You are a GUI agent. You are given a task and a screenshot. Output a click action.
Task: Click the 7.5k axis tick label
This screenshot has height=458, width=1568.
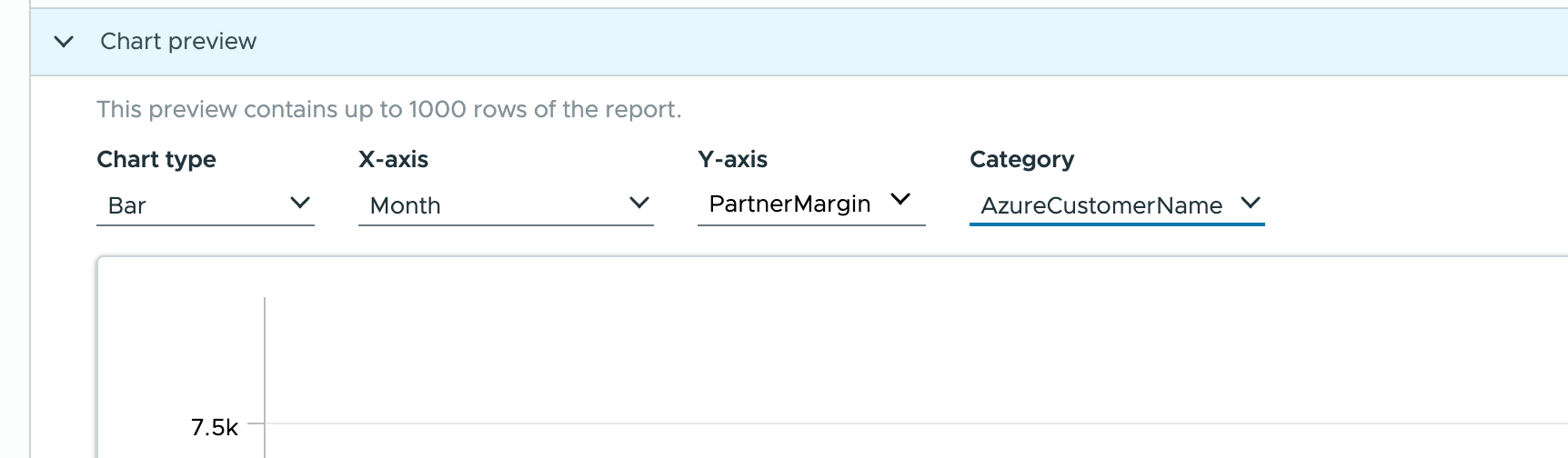click(215, 427)
